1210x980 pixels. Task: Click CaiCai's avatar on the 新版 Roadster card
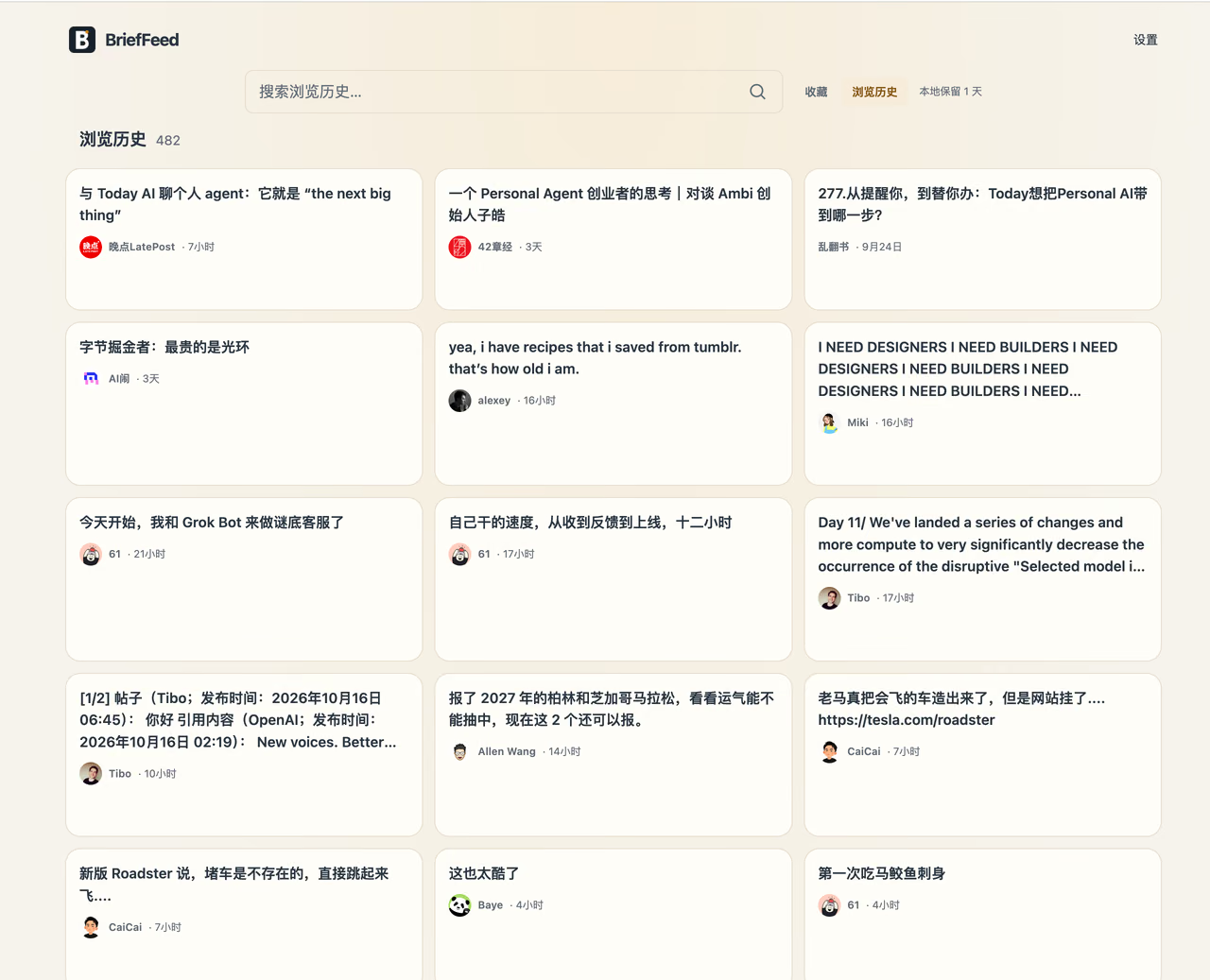(91, 927)
